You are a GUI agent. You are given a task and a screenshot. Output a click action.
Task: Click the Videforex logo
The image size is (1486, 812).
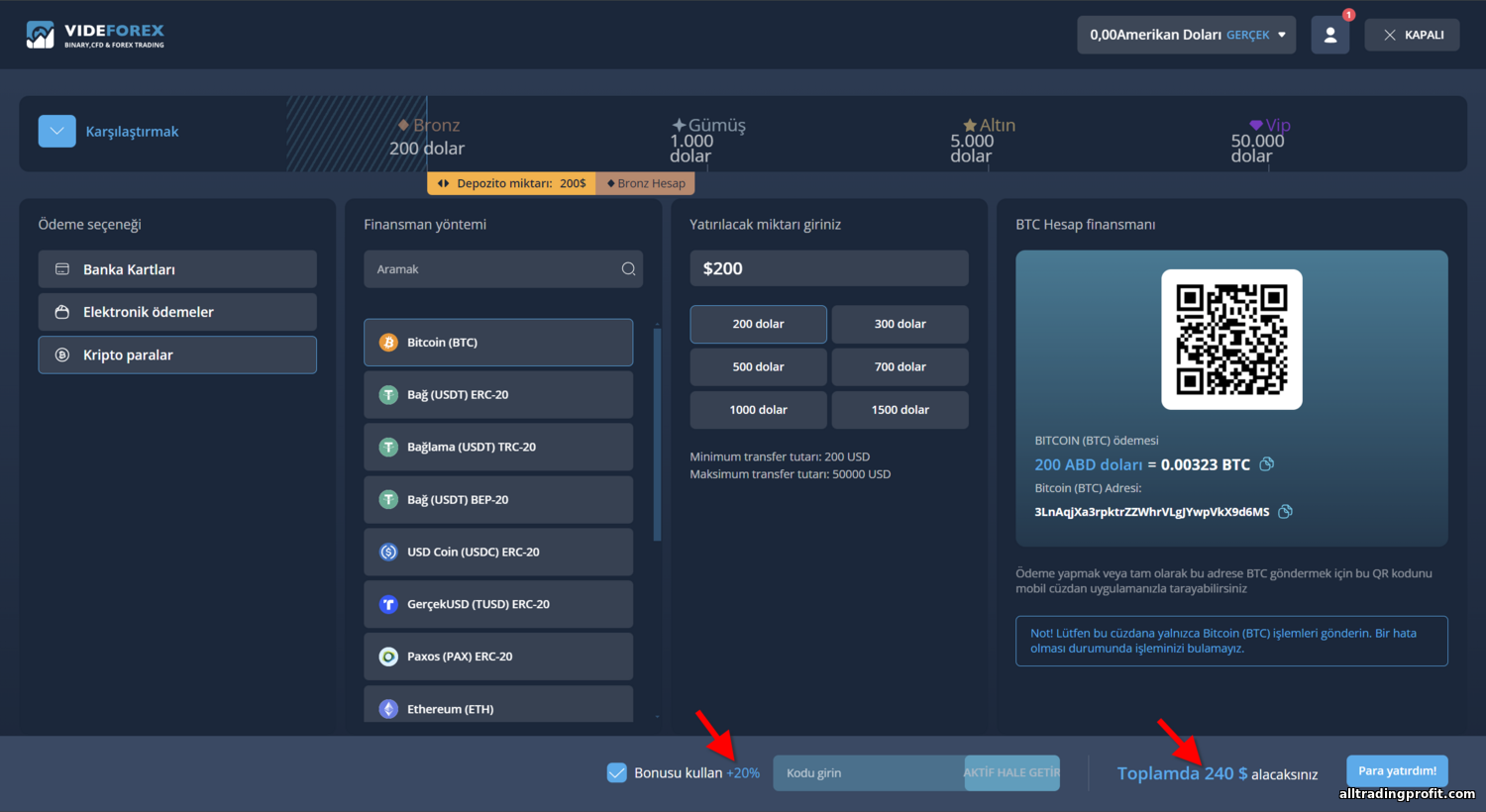point(95,35)
